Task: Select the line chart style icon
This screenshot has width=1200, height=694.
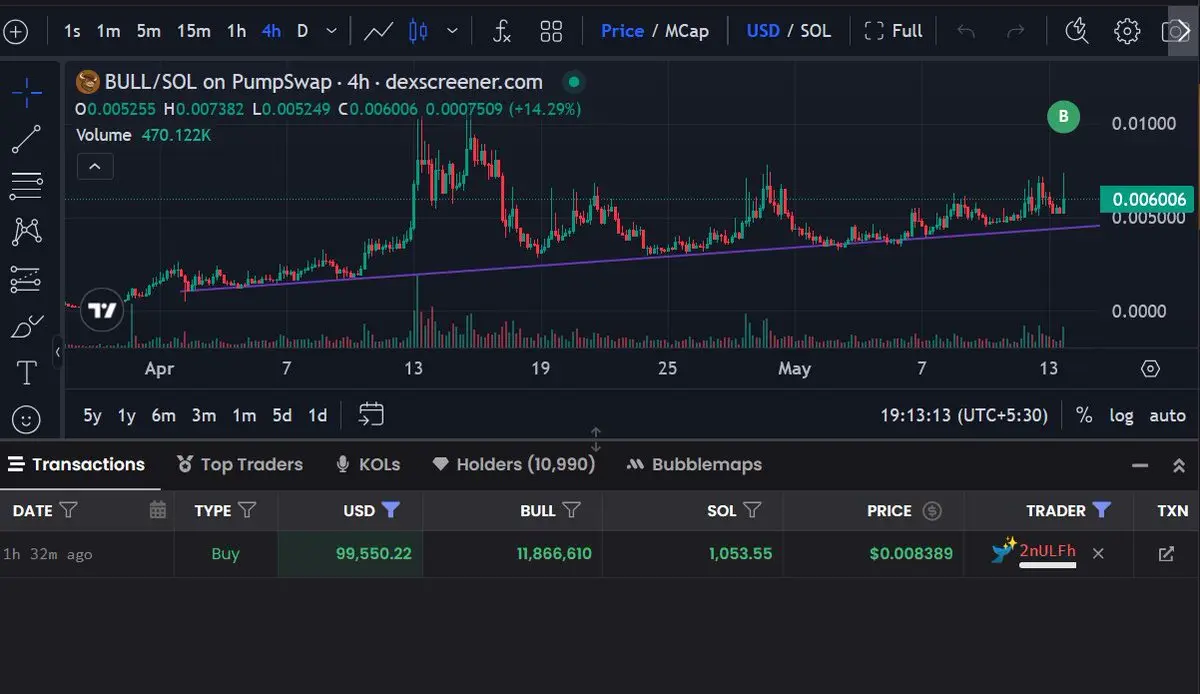Action: coord(378,31)
